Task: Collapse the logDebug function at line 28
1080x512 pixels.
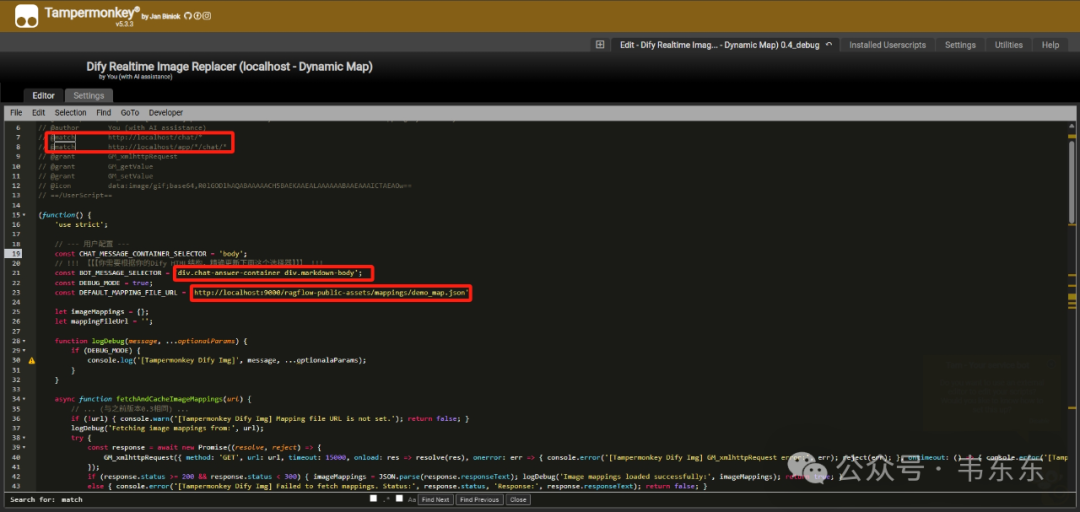Action: (x=25, y=340)
